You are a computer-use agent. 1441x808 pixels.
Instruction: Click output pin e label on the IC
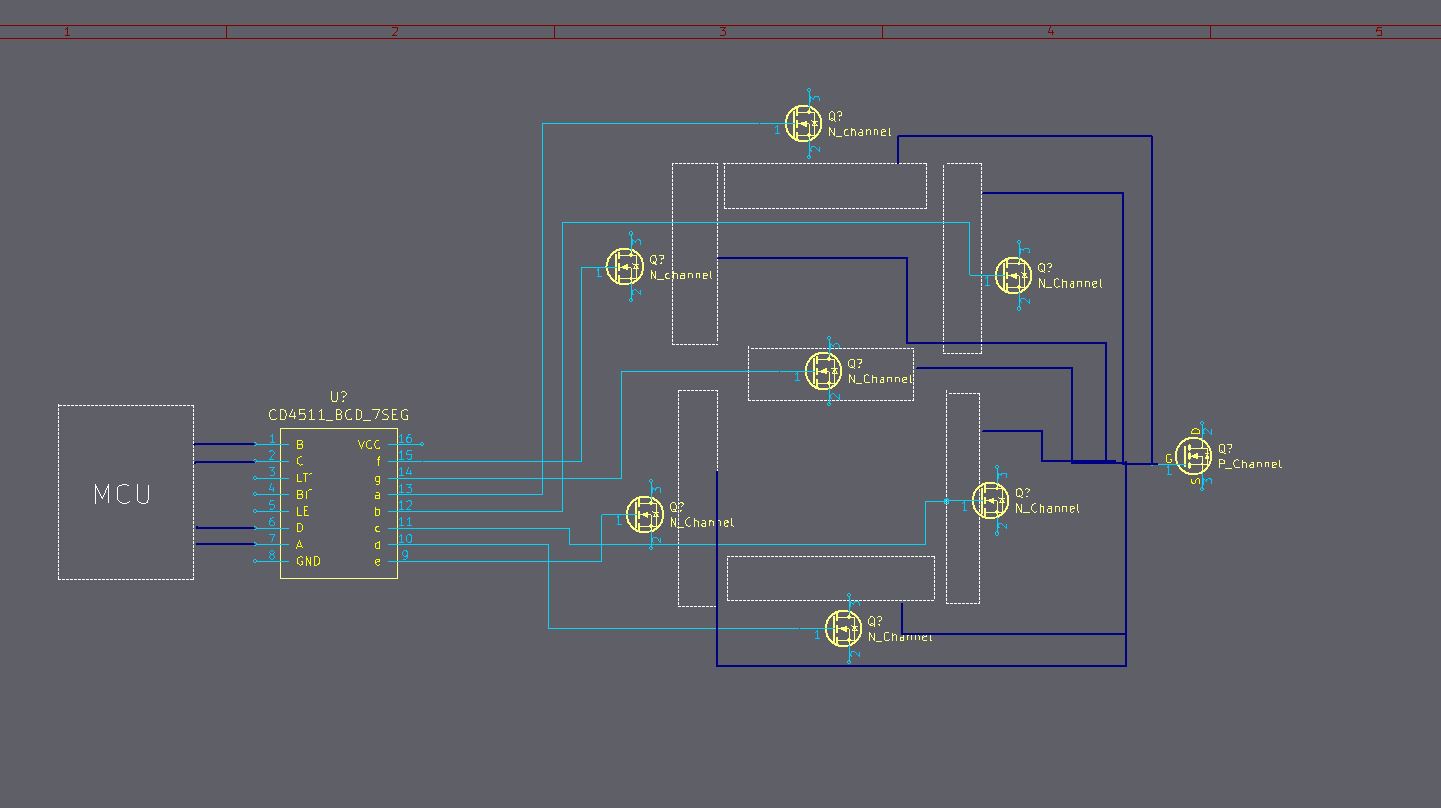[x=378, y=561]
